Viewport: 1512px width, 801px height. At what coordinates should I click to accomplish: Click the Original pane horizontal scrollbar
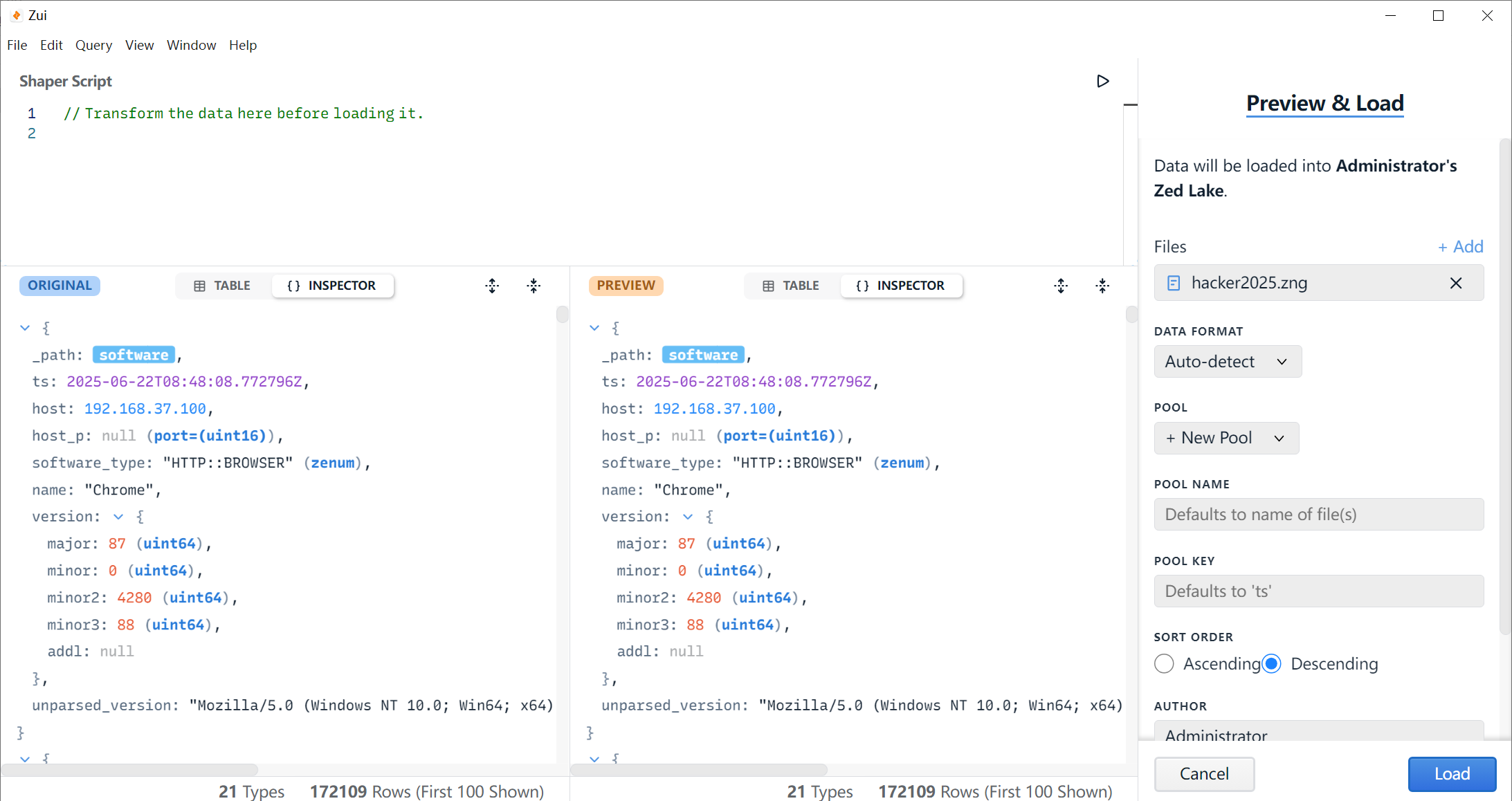click(129, 770)
